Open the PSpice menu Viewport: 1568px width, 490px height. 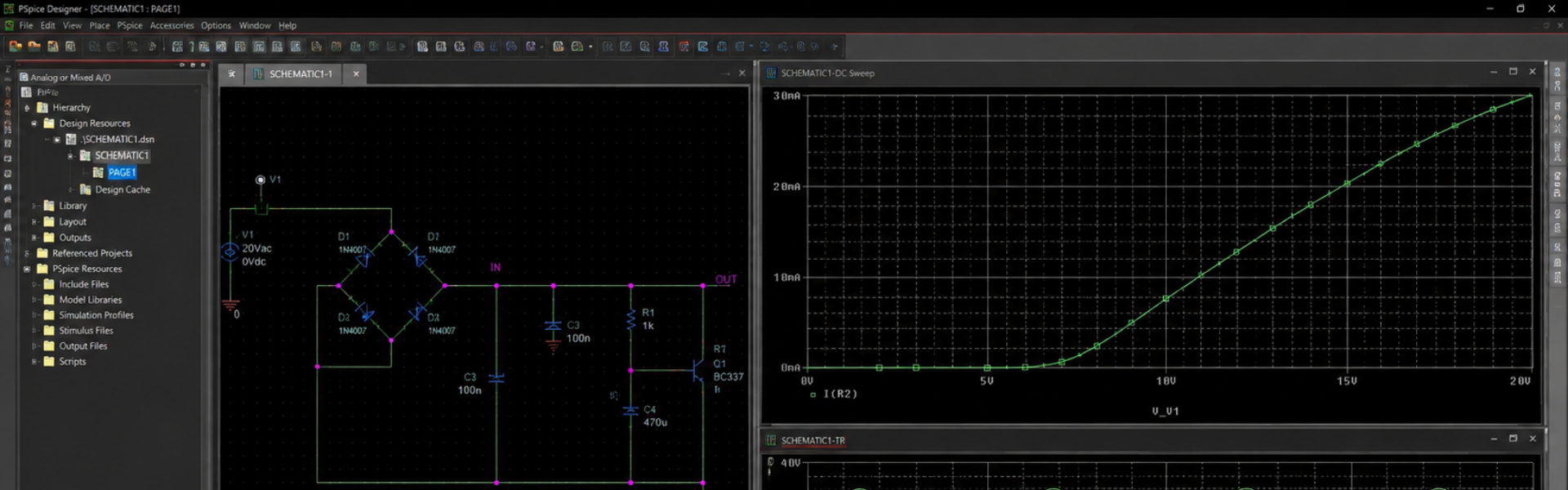[130, 25]
